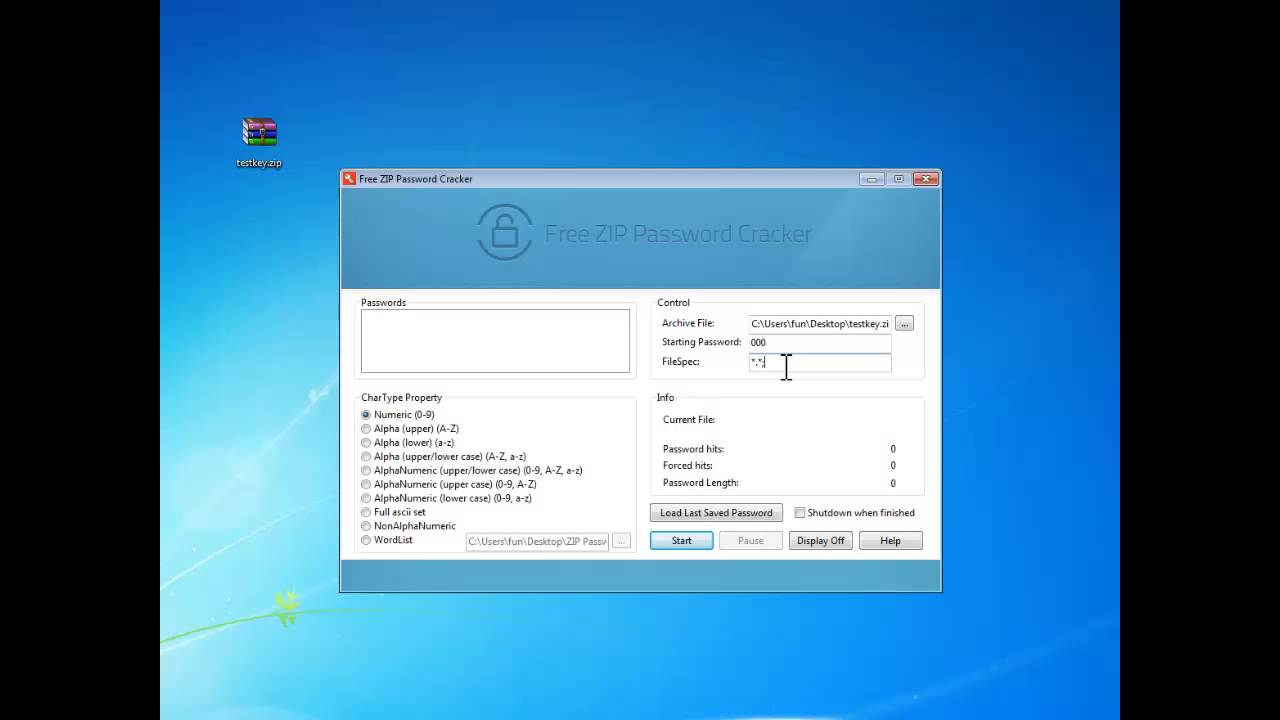
Task: Click Load Last Saved Password button
Action: (x=716, y=513)
